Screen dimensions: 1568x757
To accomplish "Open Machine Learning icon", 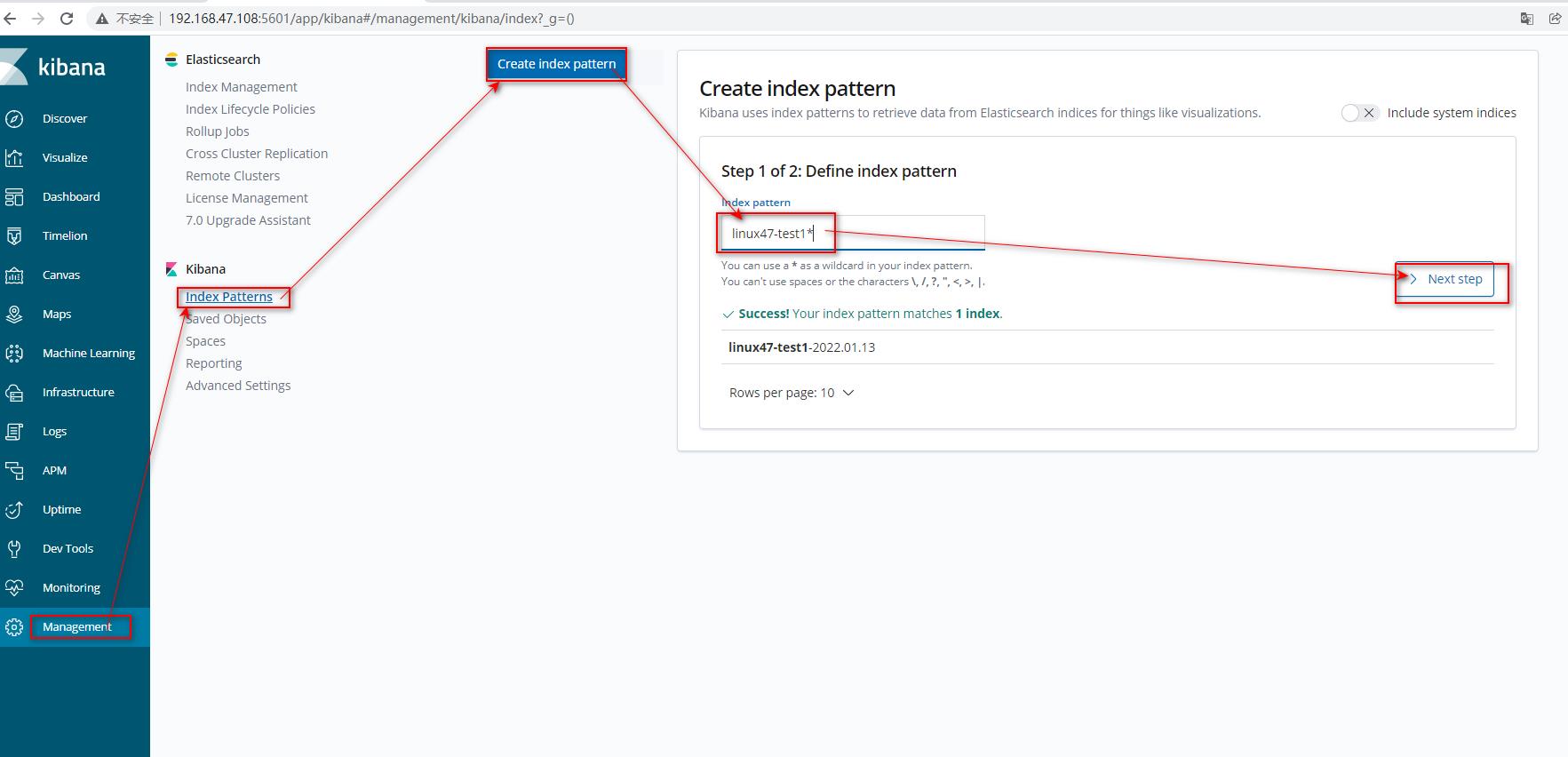I will 14,354.
